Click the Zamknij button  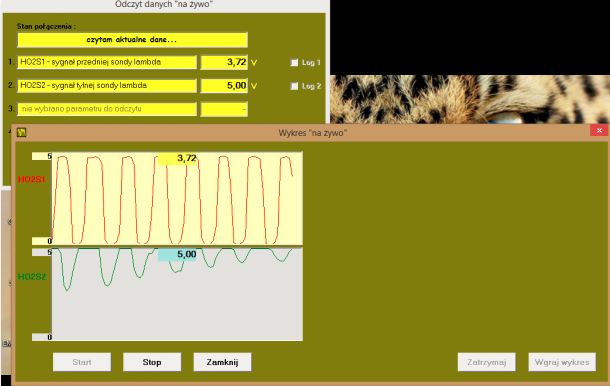(222, 362)
